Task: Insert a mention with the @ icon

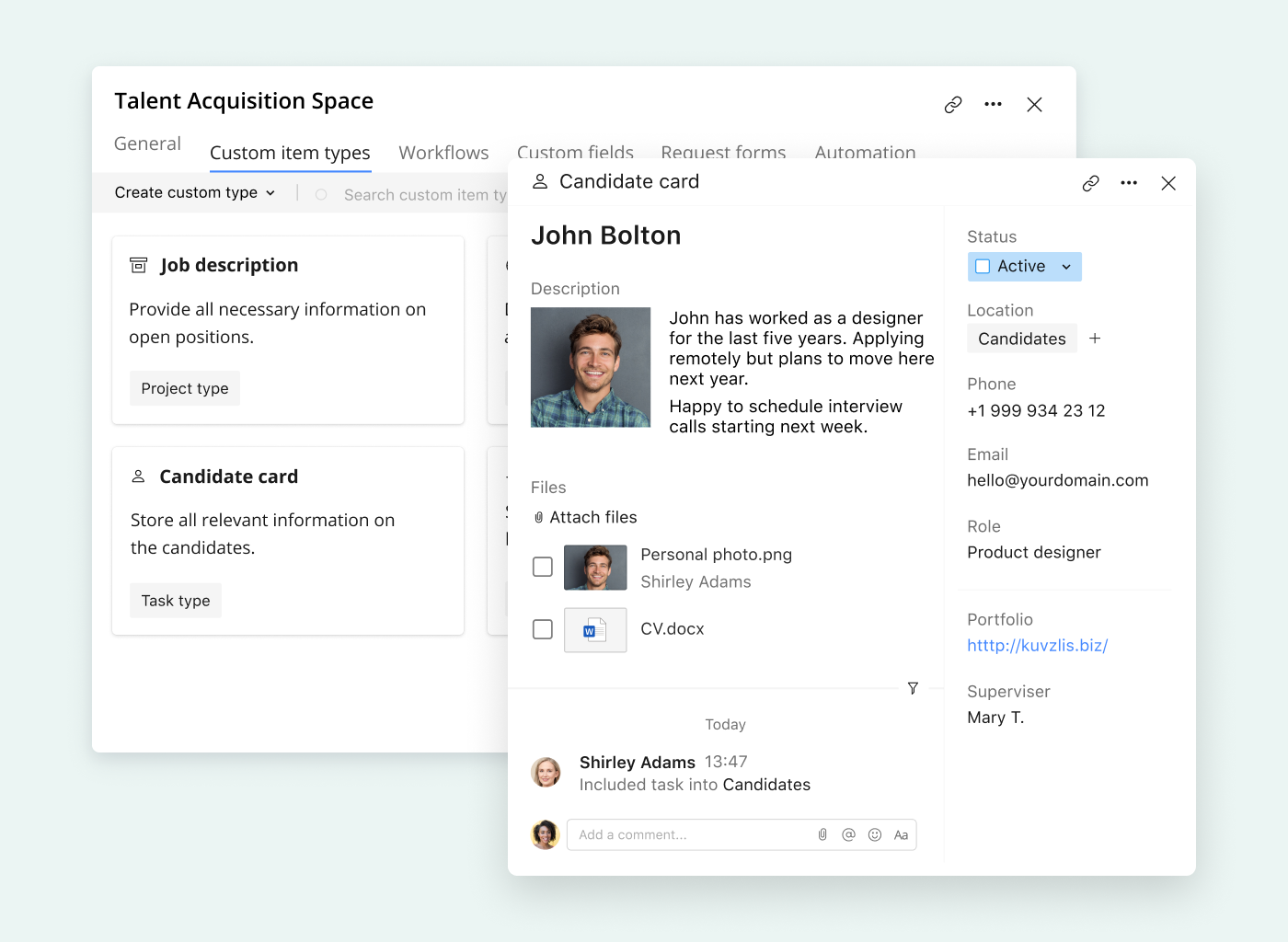Action: coord(848,834)
